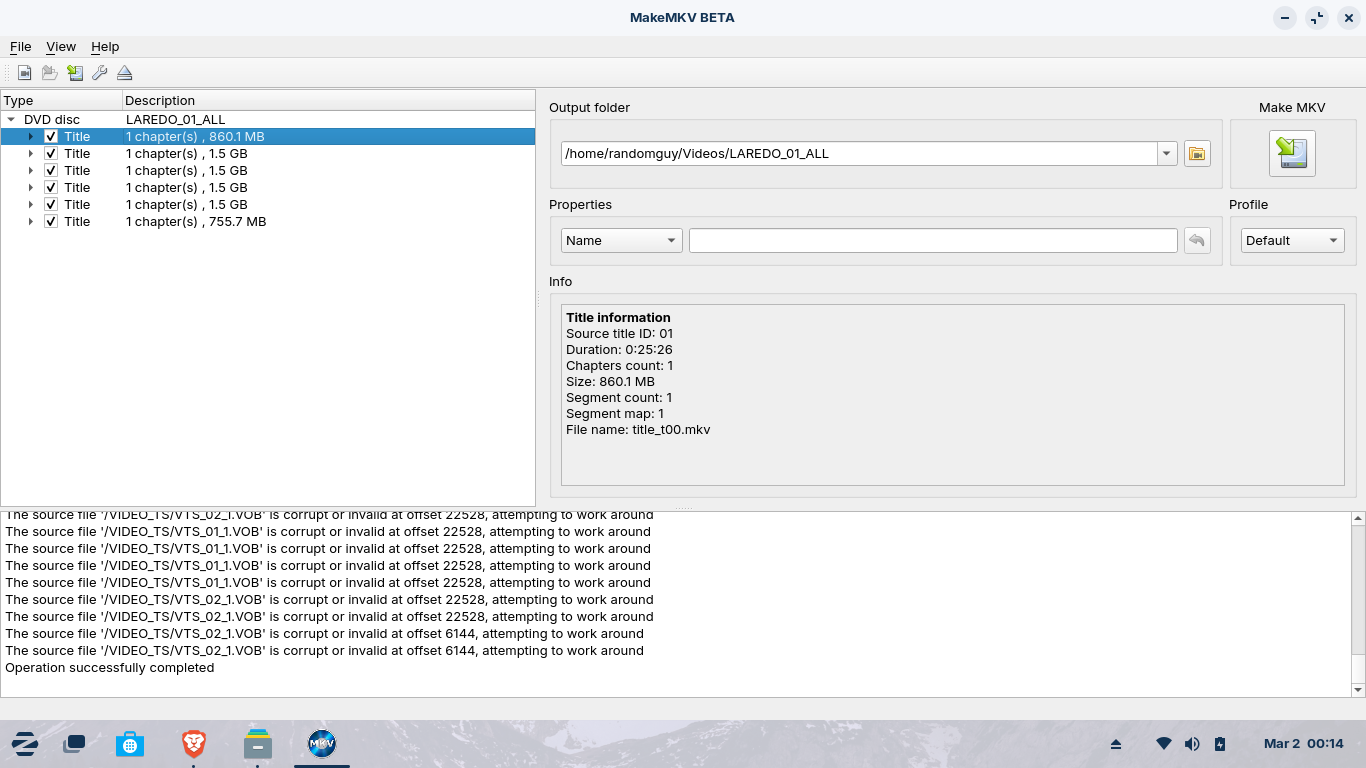The width and height of the screenshot is (1366, 768).
Task: Uncheck the selected 860.1 MB Title
Action: (x=50, y=136)
